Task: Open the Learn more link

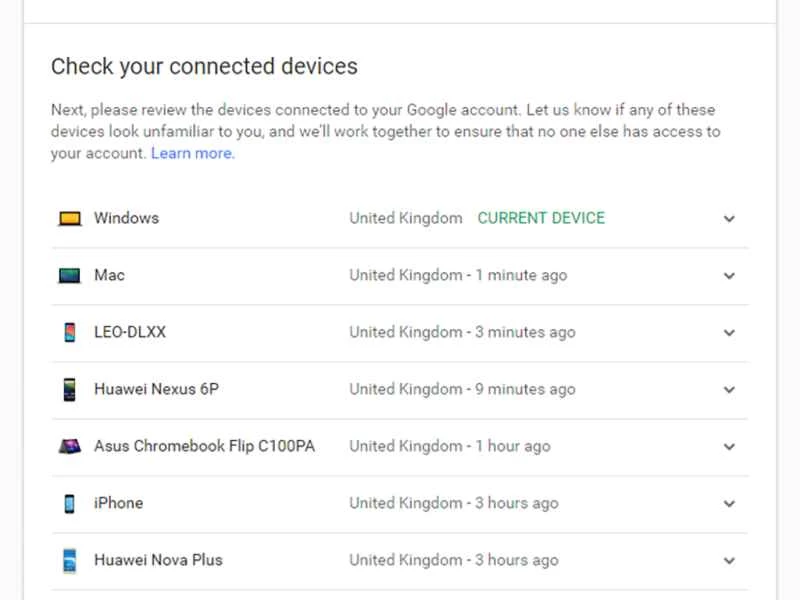Action: pyautogui.click(x=192, y=153)
